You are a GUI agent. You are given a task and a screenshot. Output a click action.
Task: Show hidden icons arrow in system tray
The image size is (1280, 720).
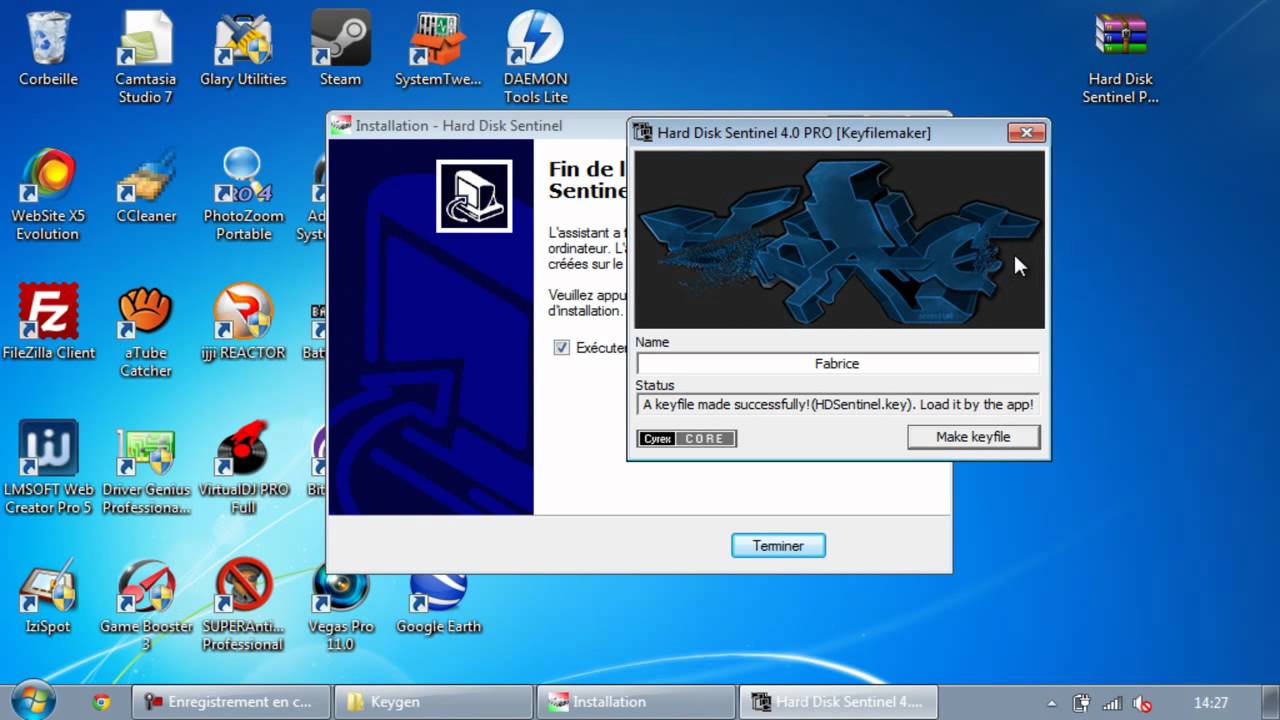[x=1052, y=703]
